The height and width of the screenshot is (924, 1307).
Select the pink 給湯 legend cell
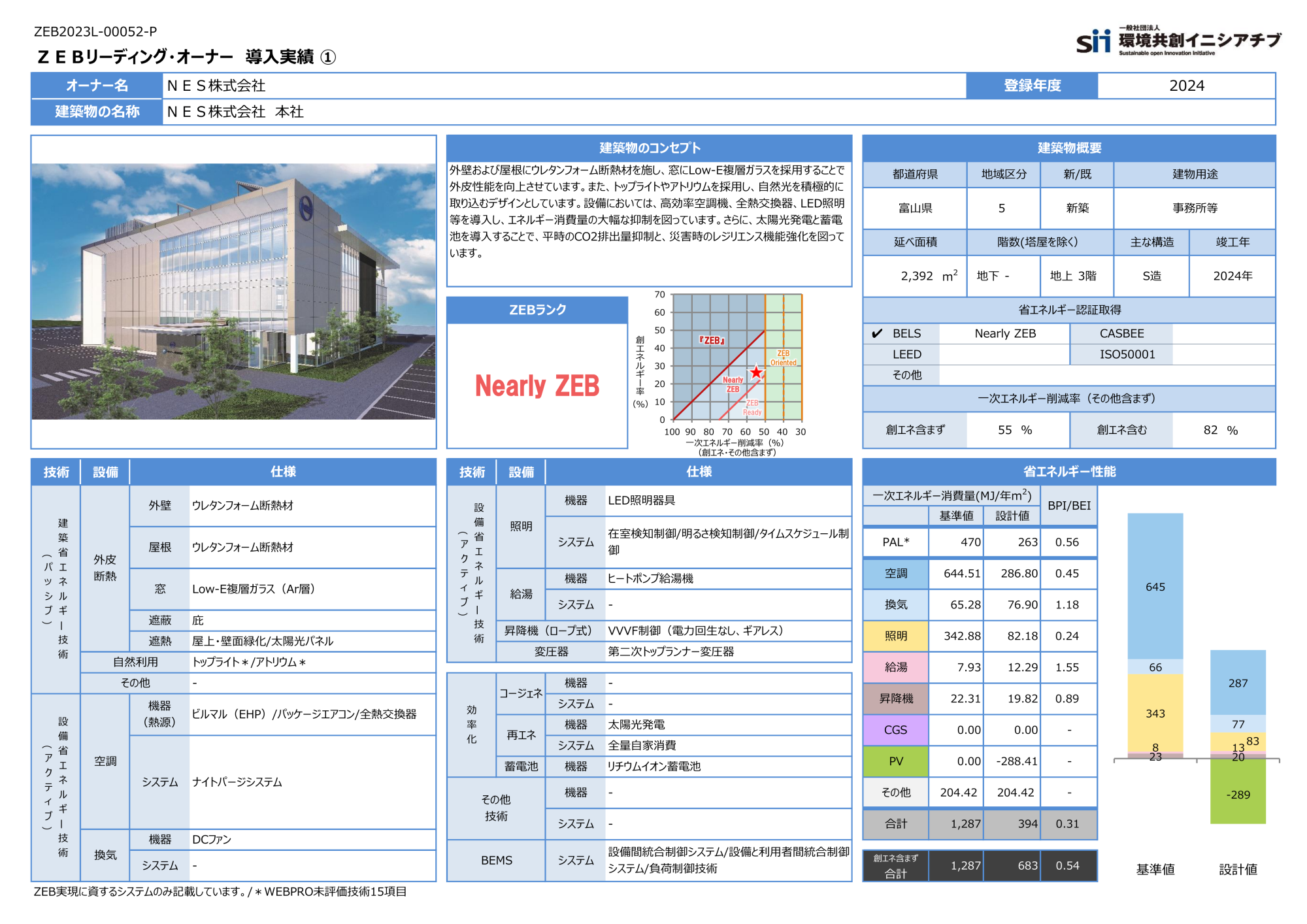pos(895,668)
